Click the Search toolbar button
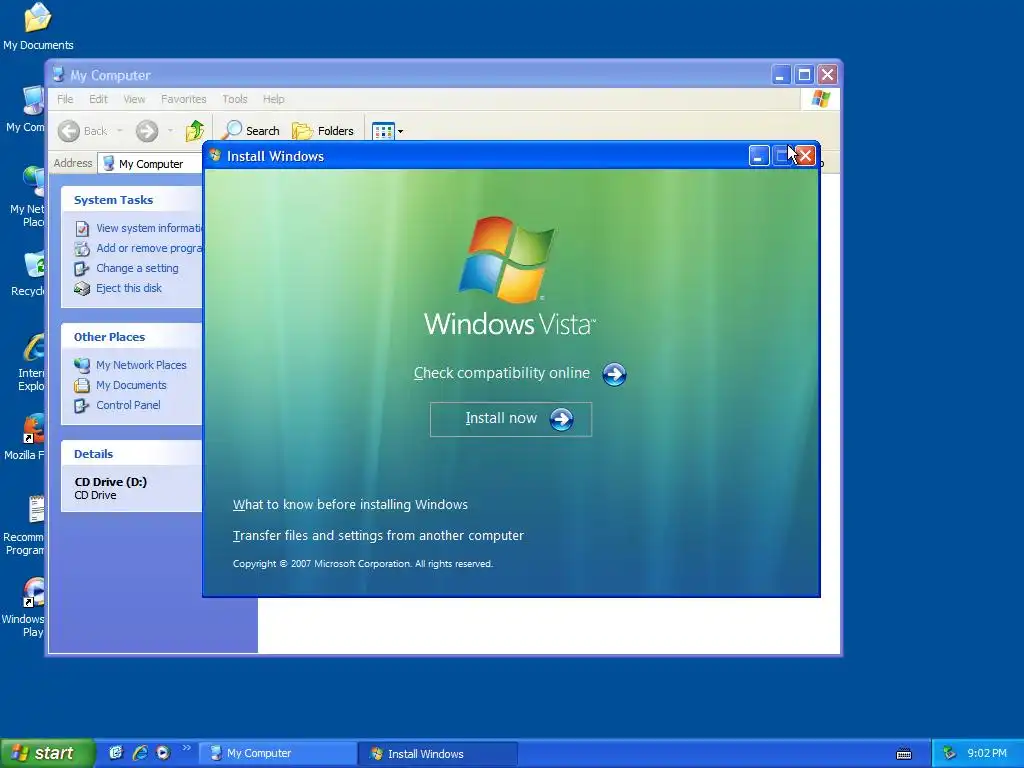Screen dimensions: 1024x768 251,131
